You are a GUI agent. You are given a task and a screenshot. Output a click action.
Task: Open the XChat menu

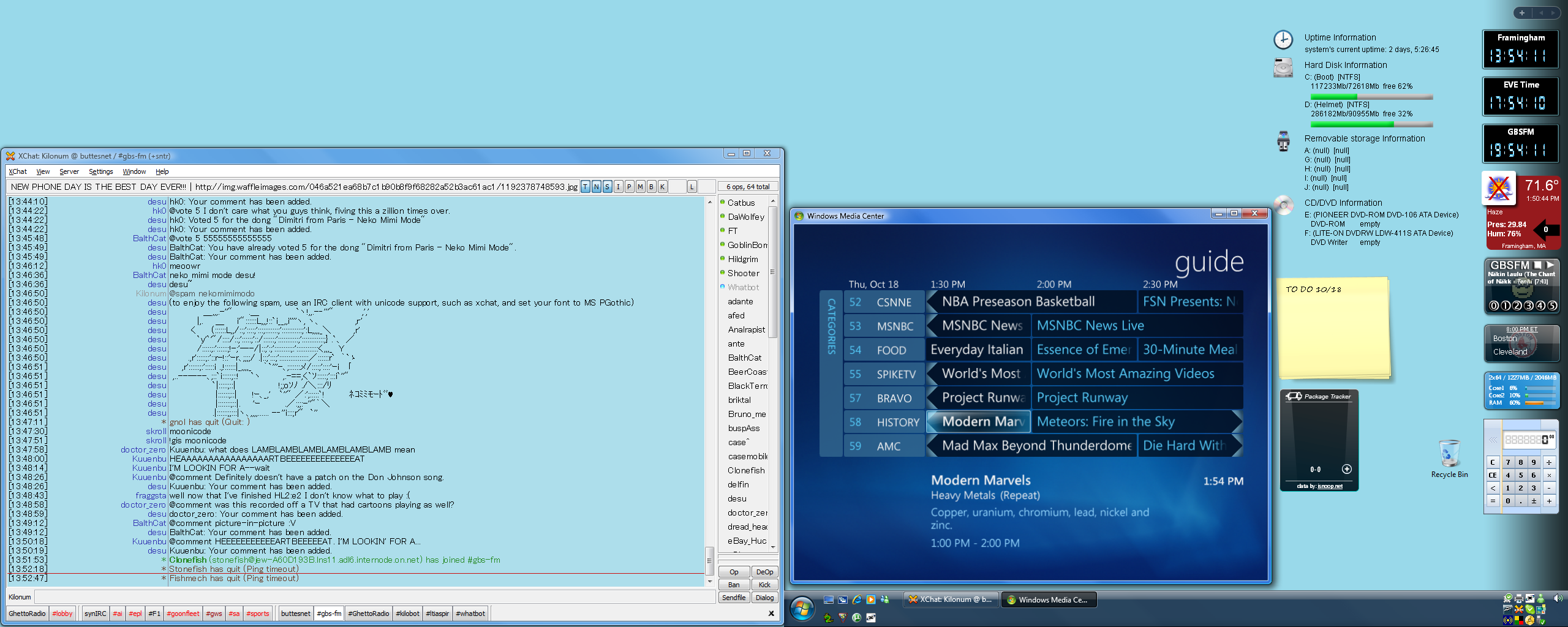click(x=18, y=171)
